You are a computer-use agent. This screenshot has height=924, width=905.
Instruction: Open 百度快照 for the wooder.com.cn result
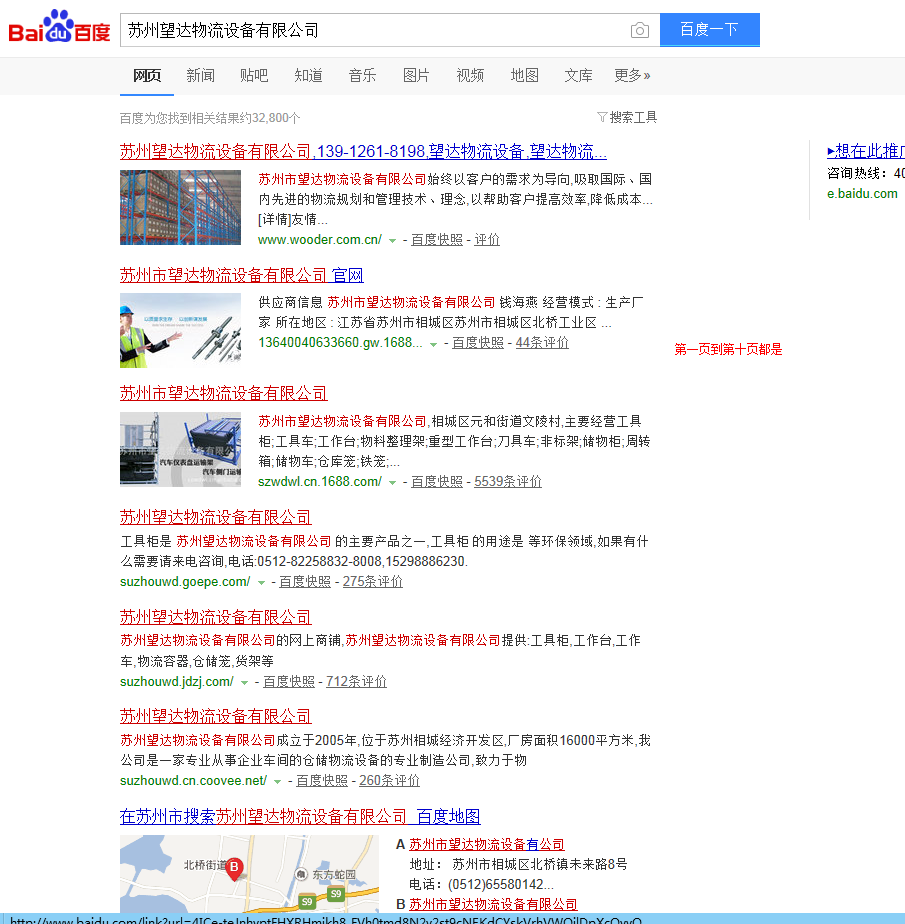tap(437, 240)
